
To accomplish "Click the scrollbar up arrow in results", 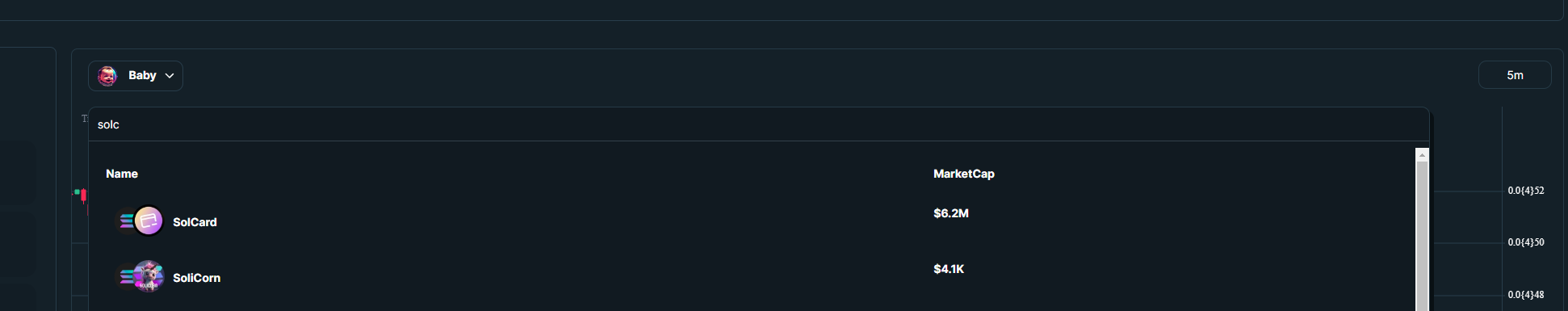I will point(1423,155).
